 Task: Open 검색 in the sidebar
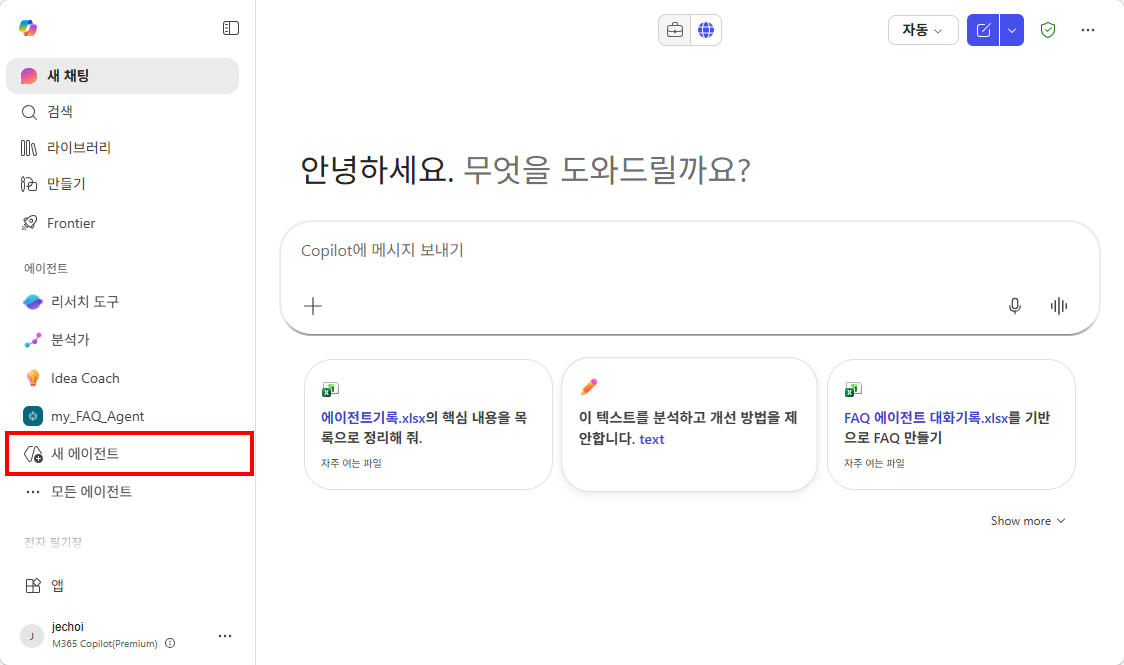coord(123,112)
